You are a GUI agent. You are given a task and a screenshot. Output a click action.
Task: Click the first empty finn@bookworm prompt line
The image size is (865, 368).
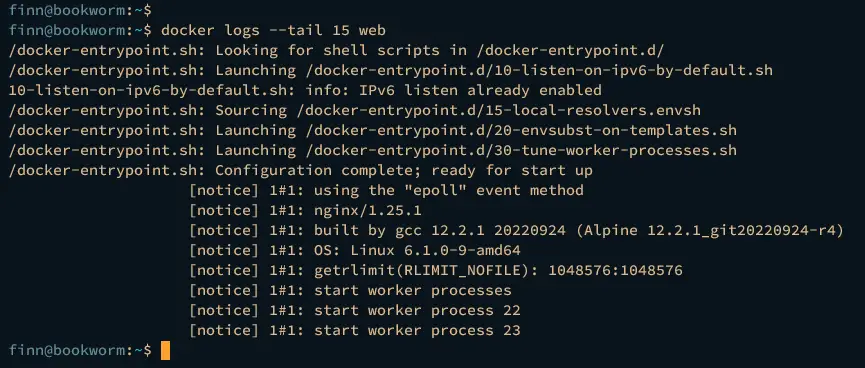pos(81,10)
